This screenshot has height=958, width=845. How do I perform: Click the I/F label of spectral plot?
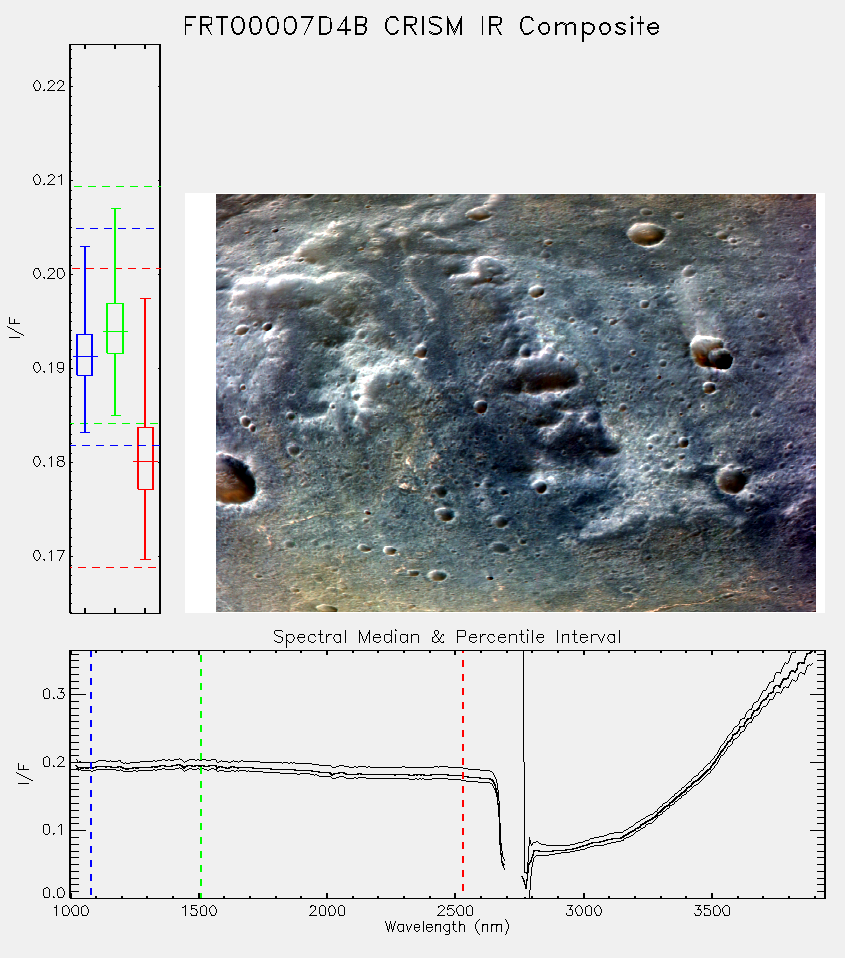[x=23, y=773]
